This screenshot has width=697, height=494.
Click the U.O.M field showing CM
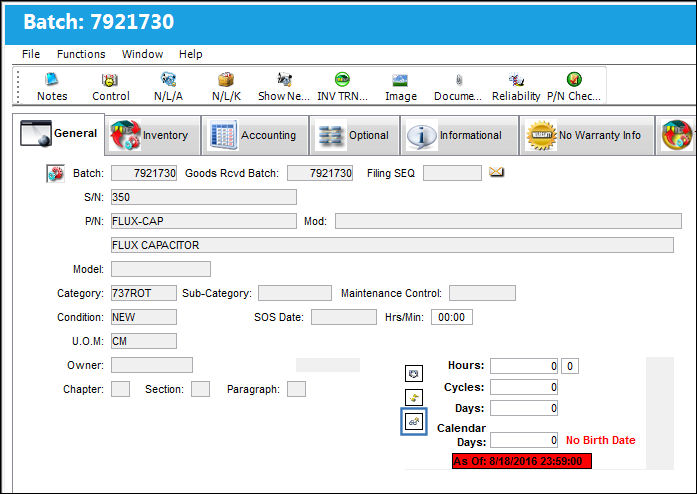click(144, 341)
